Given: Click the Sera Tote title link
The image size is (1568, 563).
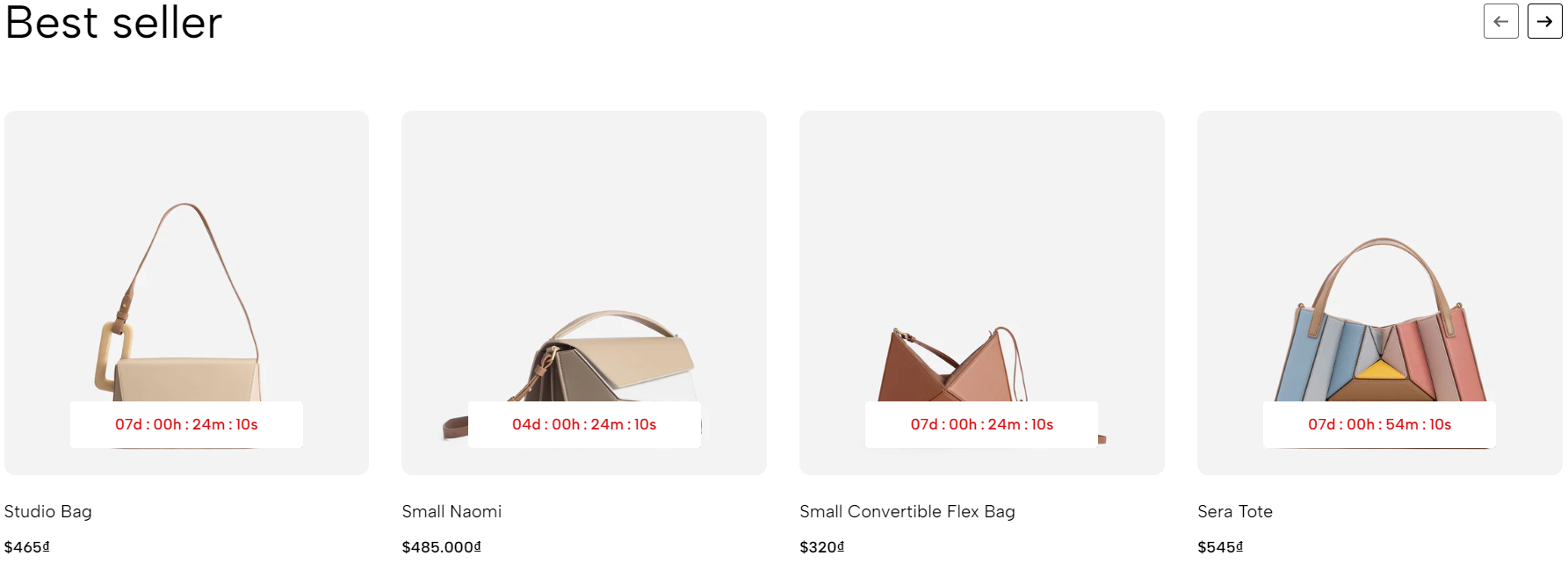Looking at the screenshot, I should click(x=1235, y=512).
